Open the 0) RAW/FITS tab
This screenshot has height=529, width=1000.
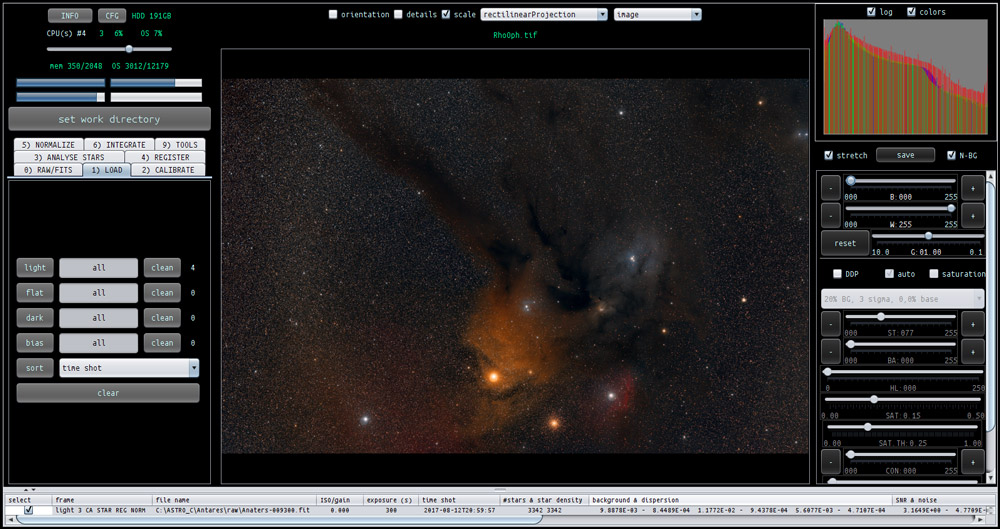coord(48,170)
